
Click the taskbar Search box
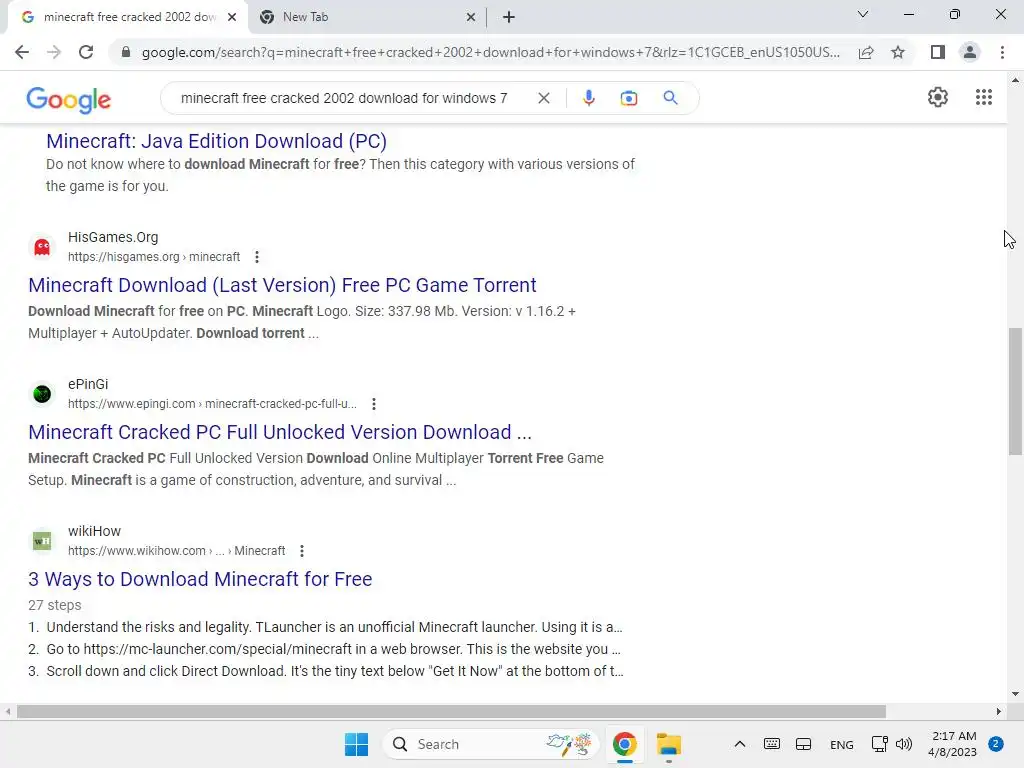pyautogui.click(x=490, y=744)
